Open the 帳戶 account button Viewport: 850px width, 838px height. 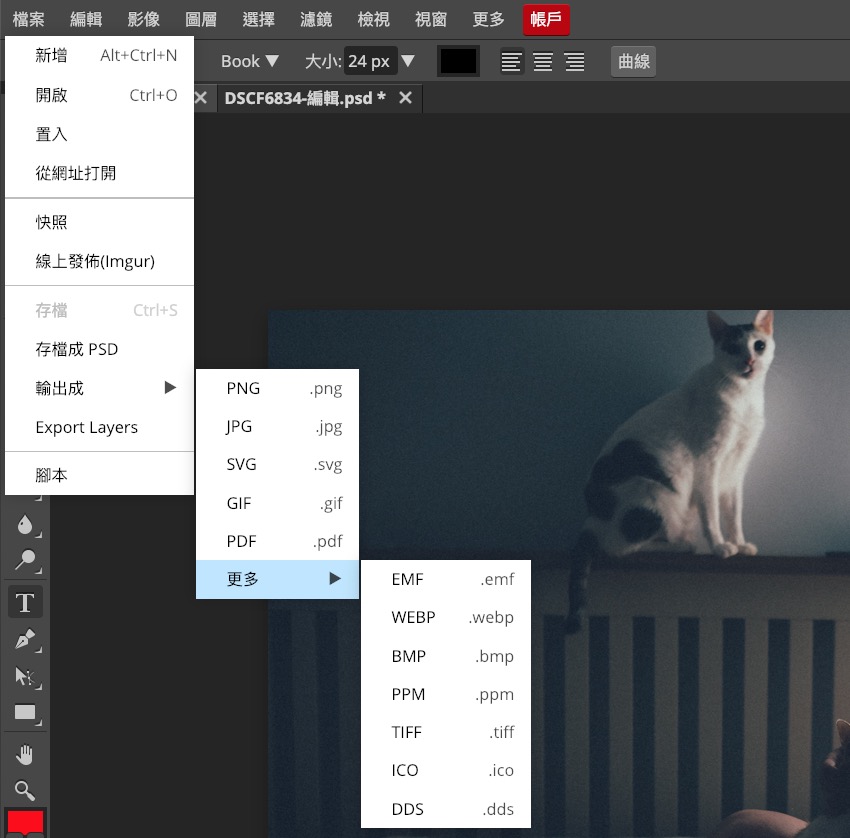(x=546, y=20)
